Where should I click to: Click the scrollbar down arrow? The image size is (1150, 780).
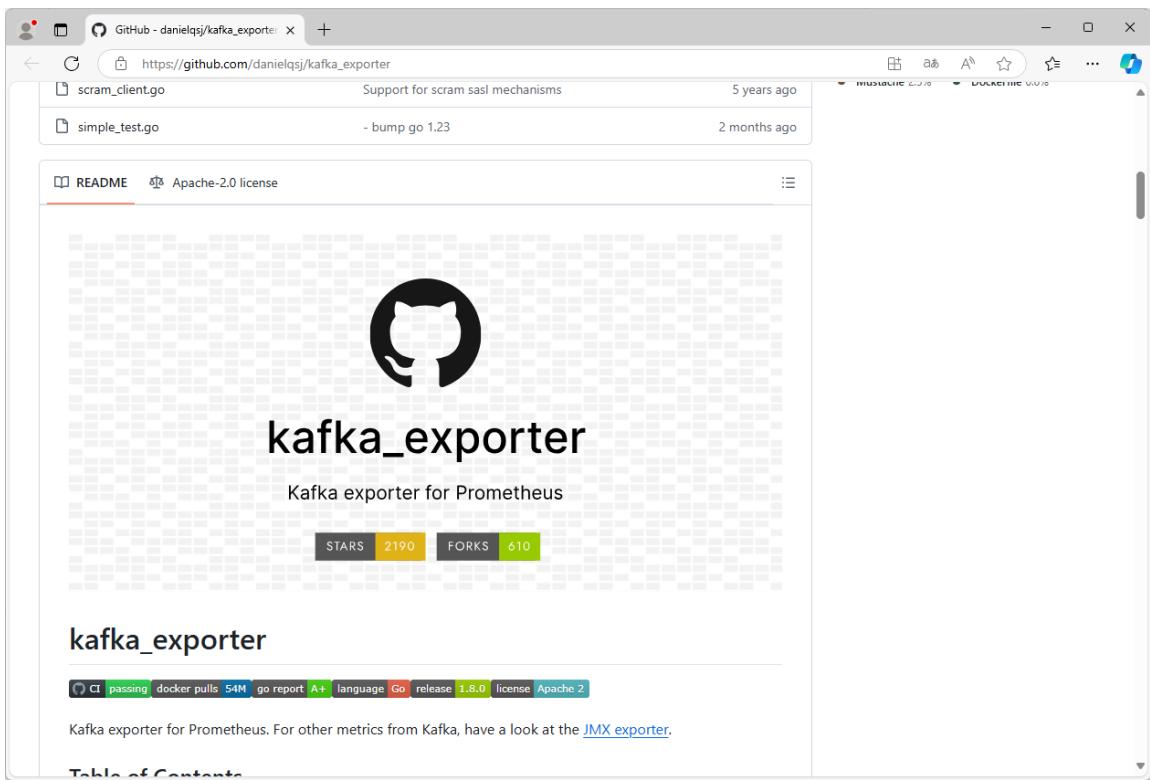1140,766
